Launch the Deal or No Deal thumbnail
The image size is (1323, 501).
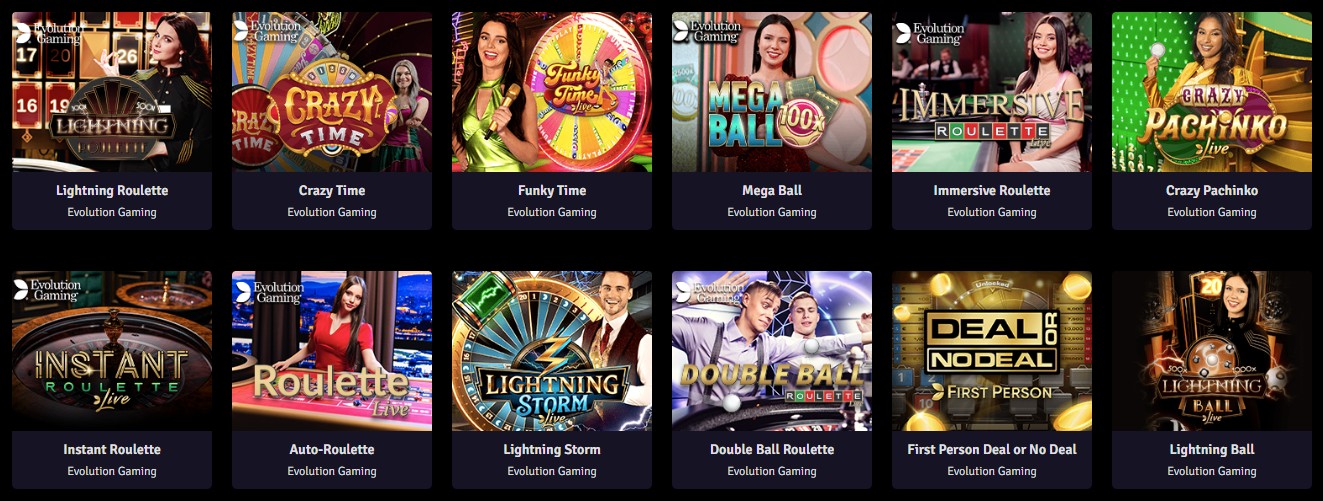(992, 351)
